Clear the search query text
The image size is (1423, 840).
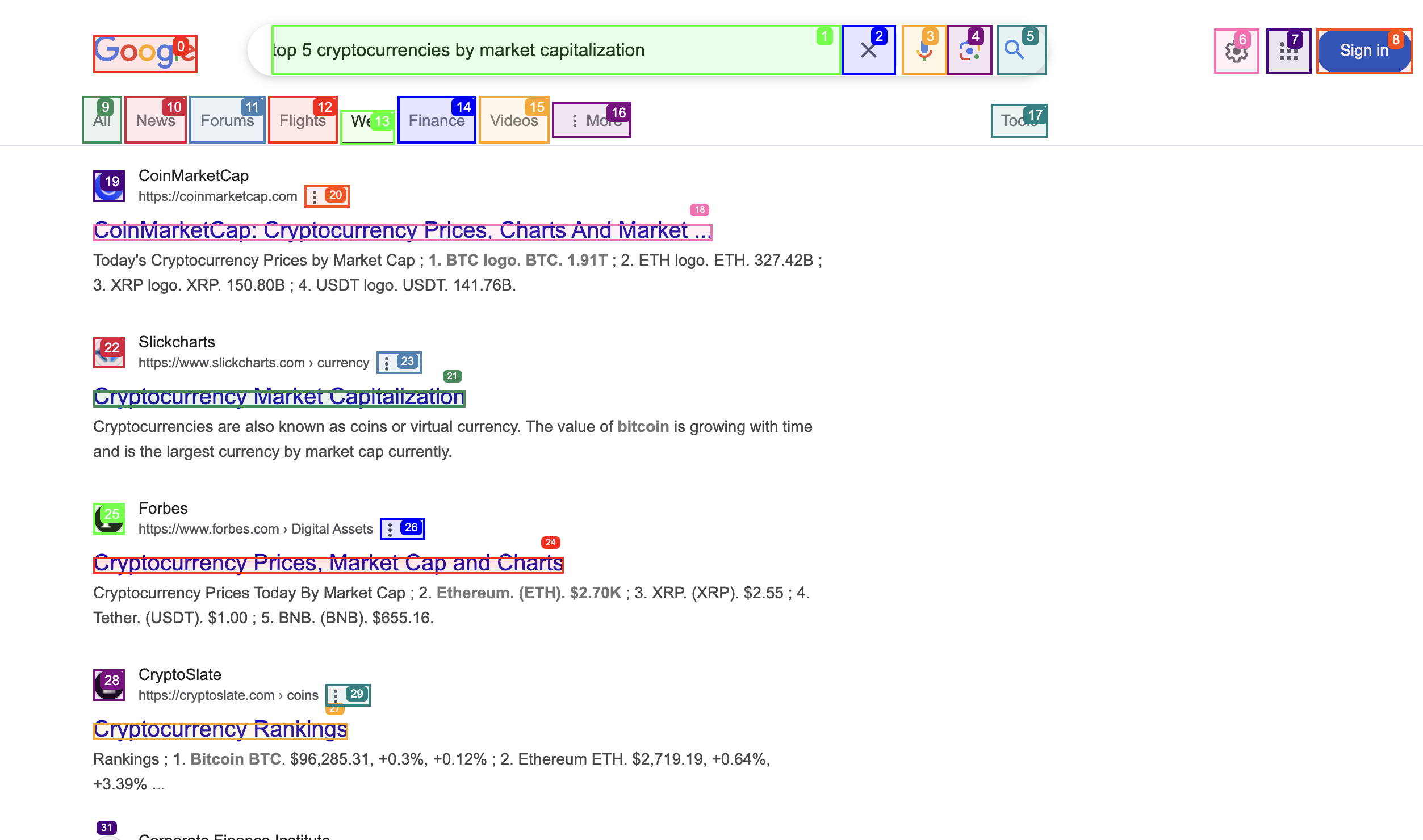pyautogui.click(x=868, y=50)
